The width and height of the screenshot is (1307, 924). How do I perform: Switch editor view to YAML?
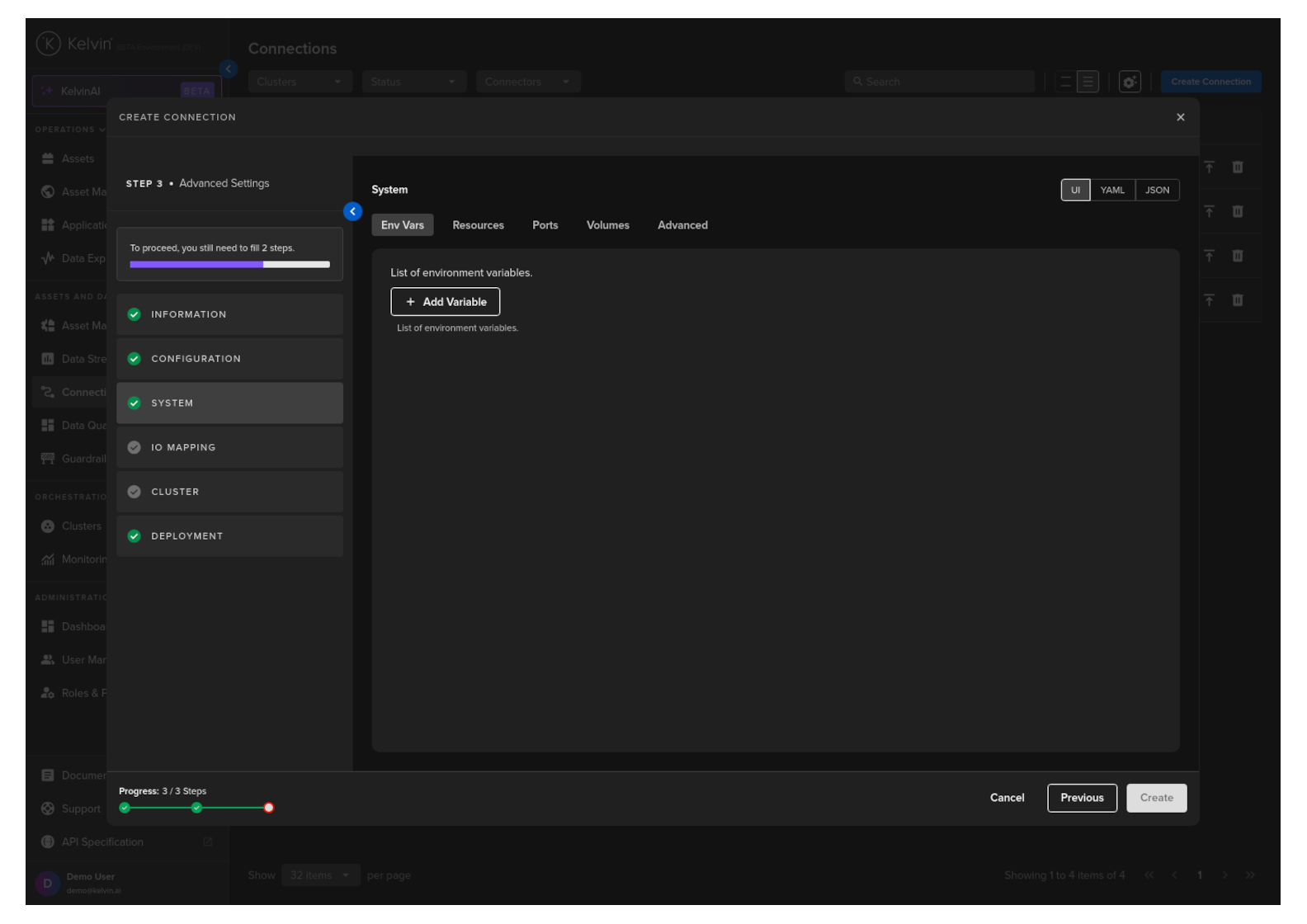pyautogui.click(x=1111, y=190)
